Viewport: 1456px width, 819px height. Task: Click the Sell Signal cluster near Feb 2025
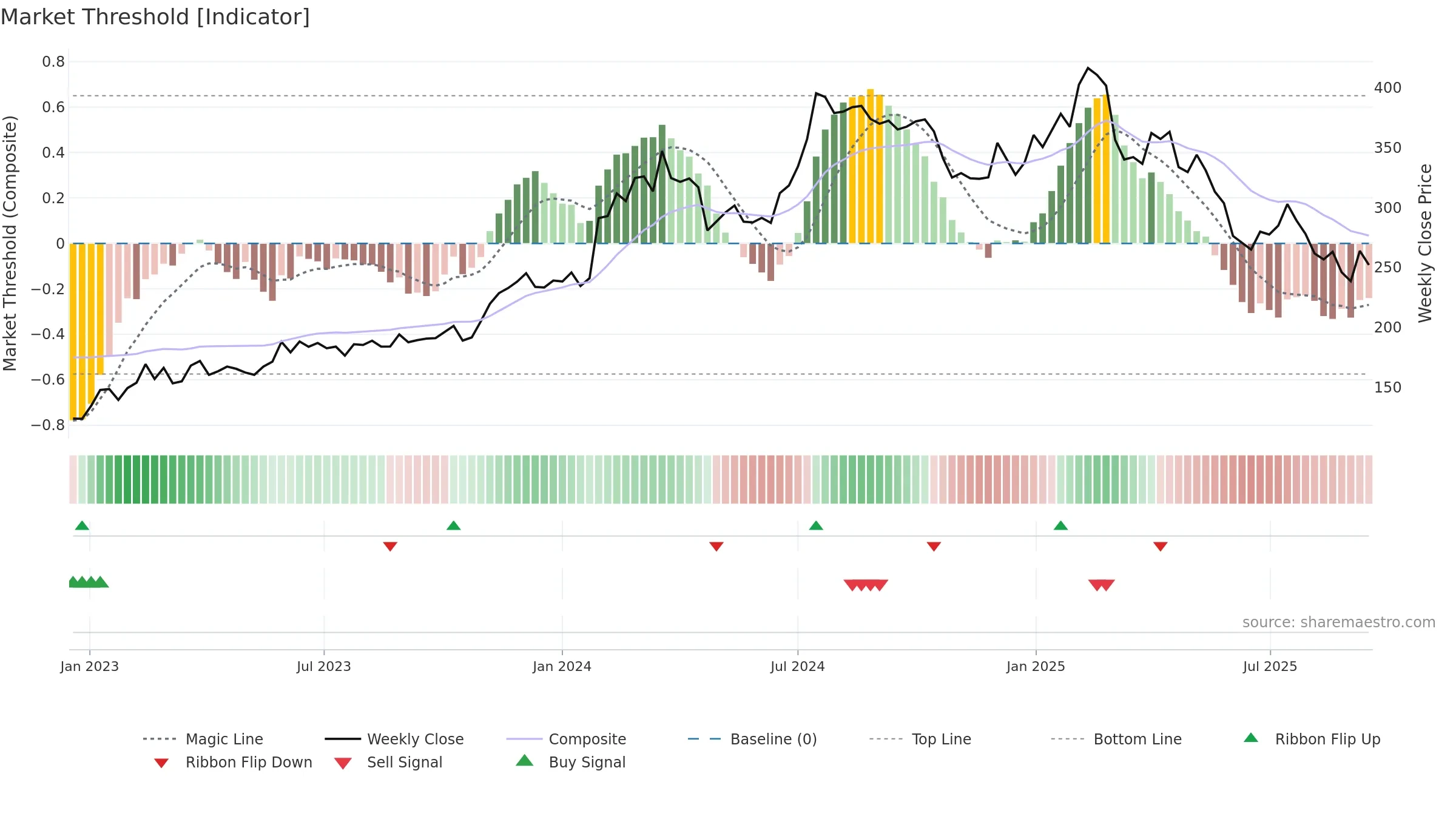point(1101,585)
